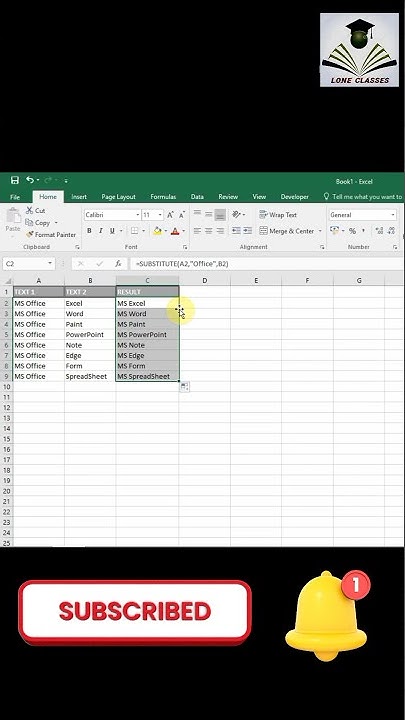Viewport: 405px width, 720px height.
Task: Select column D header
Action: [x=204, y=281]
